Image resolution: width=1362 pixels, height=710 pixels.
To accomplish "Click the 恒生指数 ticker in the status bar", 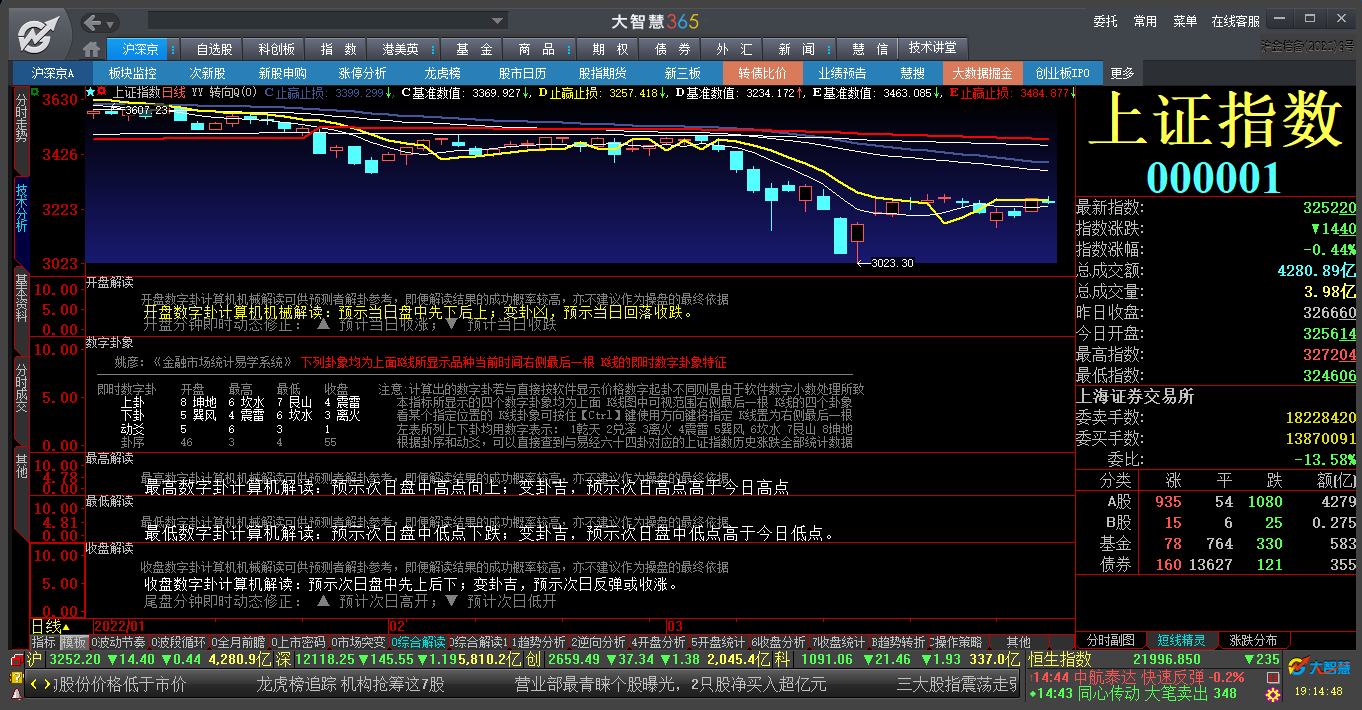I will click(1155, 660).
